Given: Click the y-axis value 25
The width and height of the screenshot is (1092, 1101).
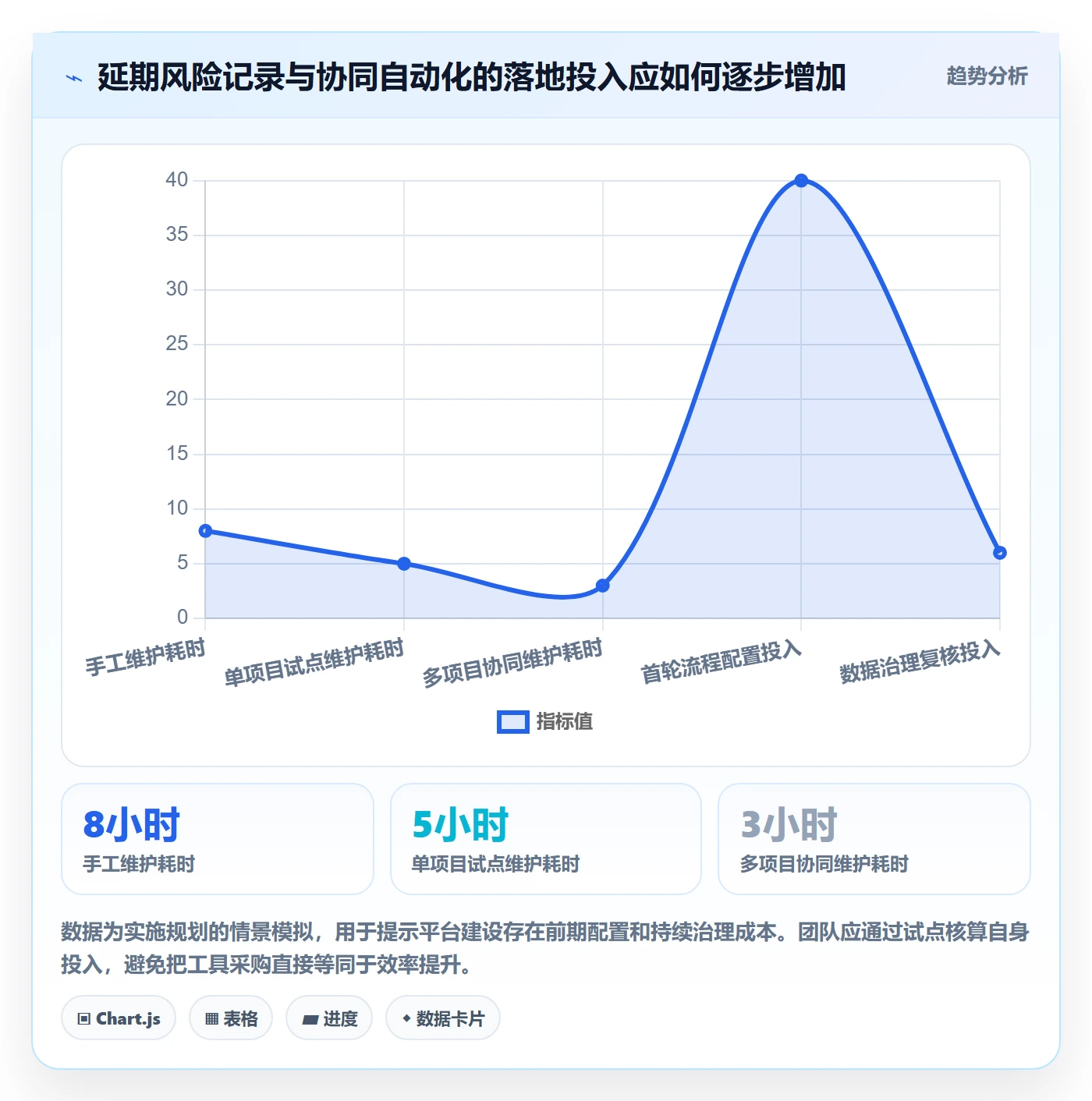Looking at the screenshot, I should [x=177, y=344].
